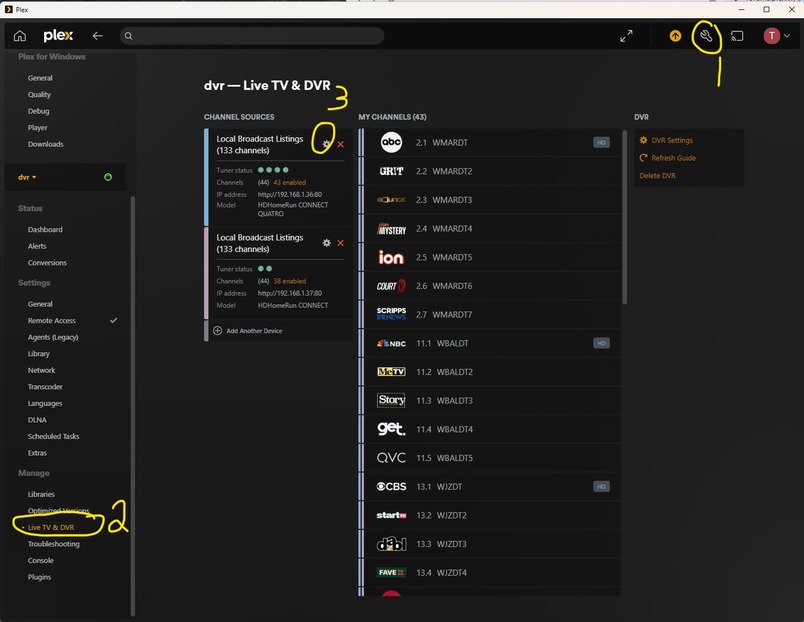
Task: Click the Plex logo
Action: click(x=58, y=35)
